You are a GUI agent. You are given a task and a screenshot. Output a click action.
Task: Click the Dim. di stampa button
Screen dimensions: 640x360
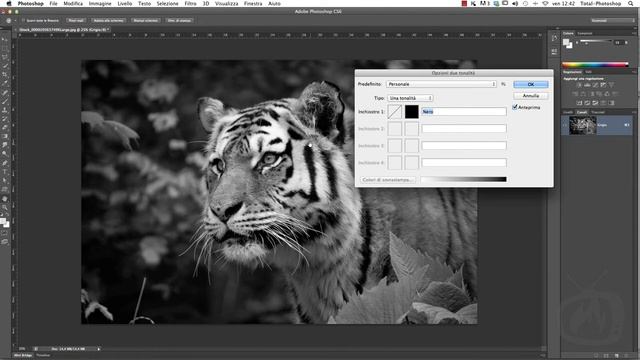[179, 20]
